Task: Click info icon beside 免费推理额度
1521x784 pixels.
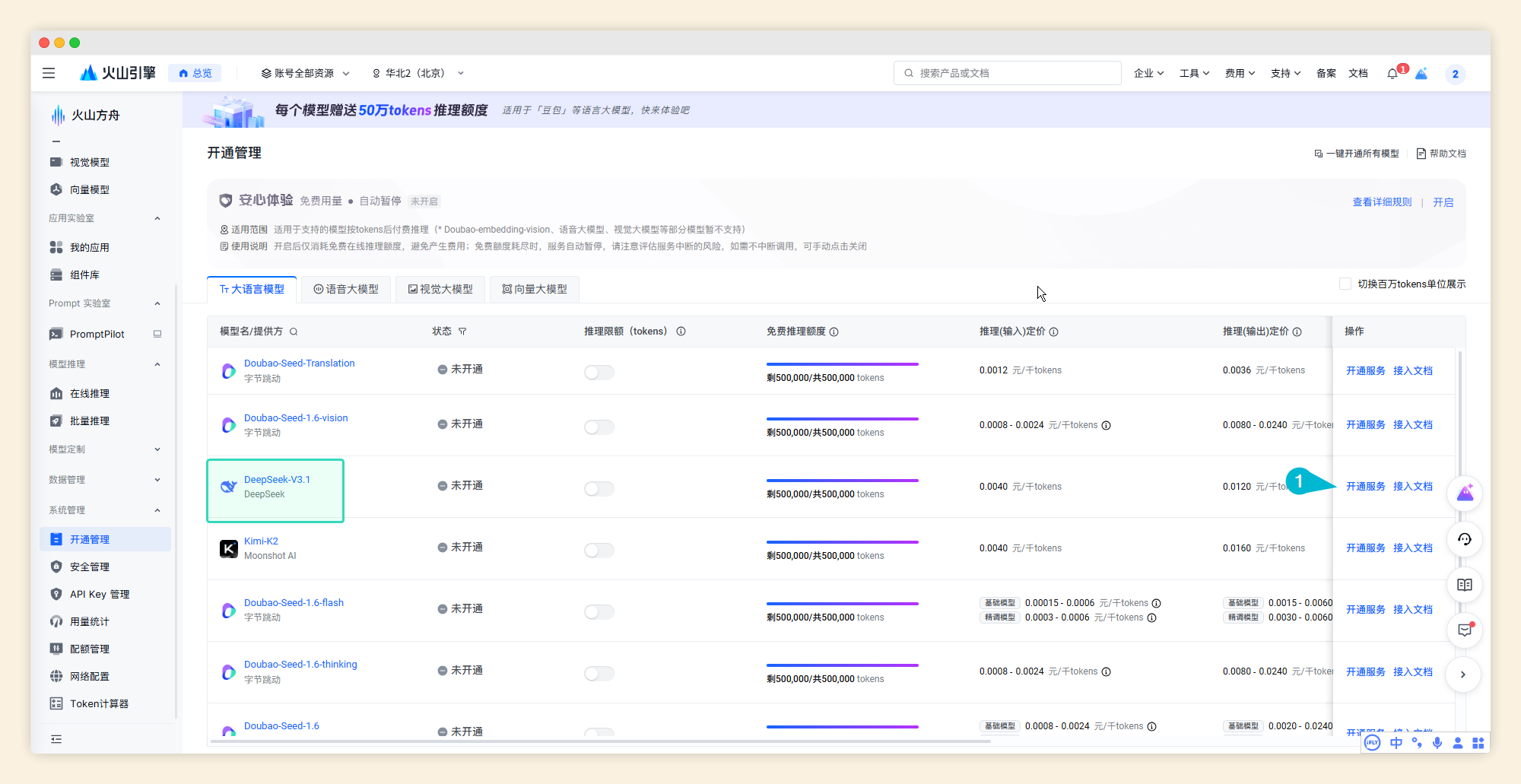Action: [834, 332]
